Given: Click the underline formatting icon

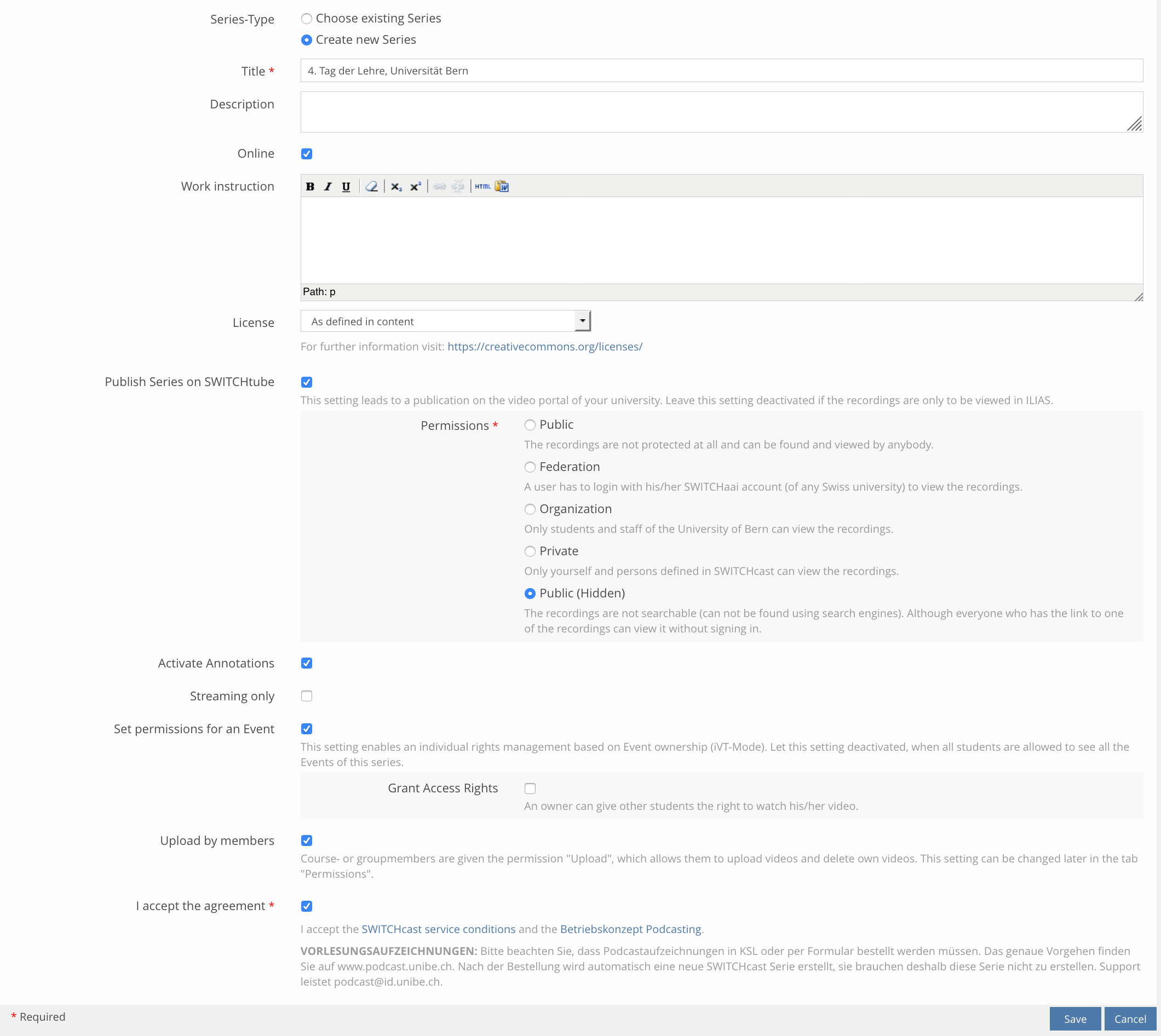Looking at the screenshot, I should pos(346,187).
